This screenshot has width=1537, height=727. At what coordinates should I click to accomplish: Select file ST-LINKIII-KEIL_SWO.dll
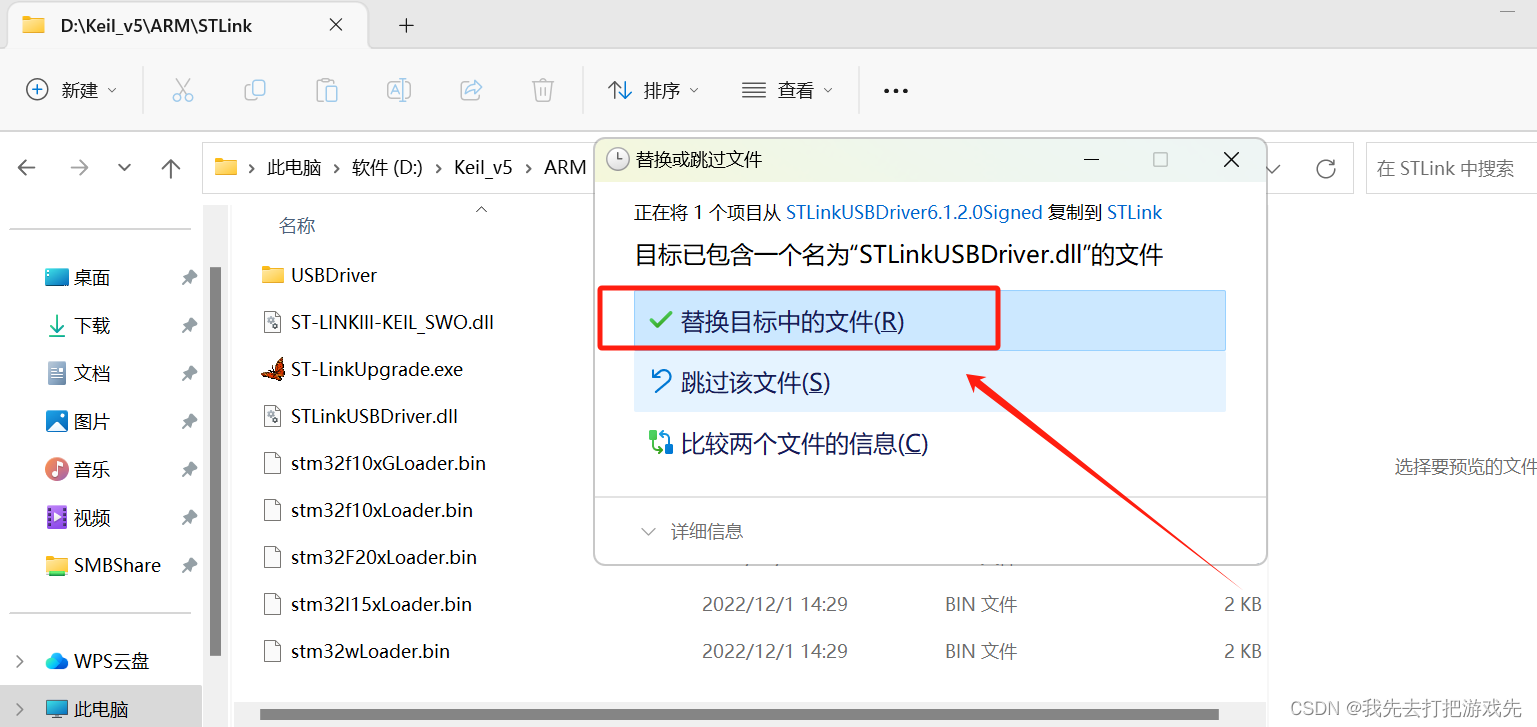tap(392, 322)
